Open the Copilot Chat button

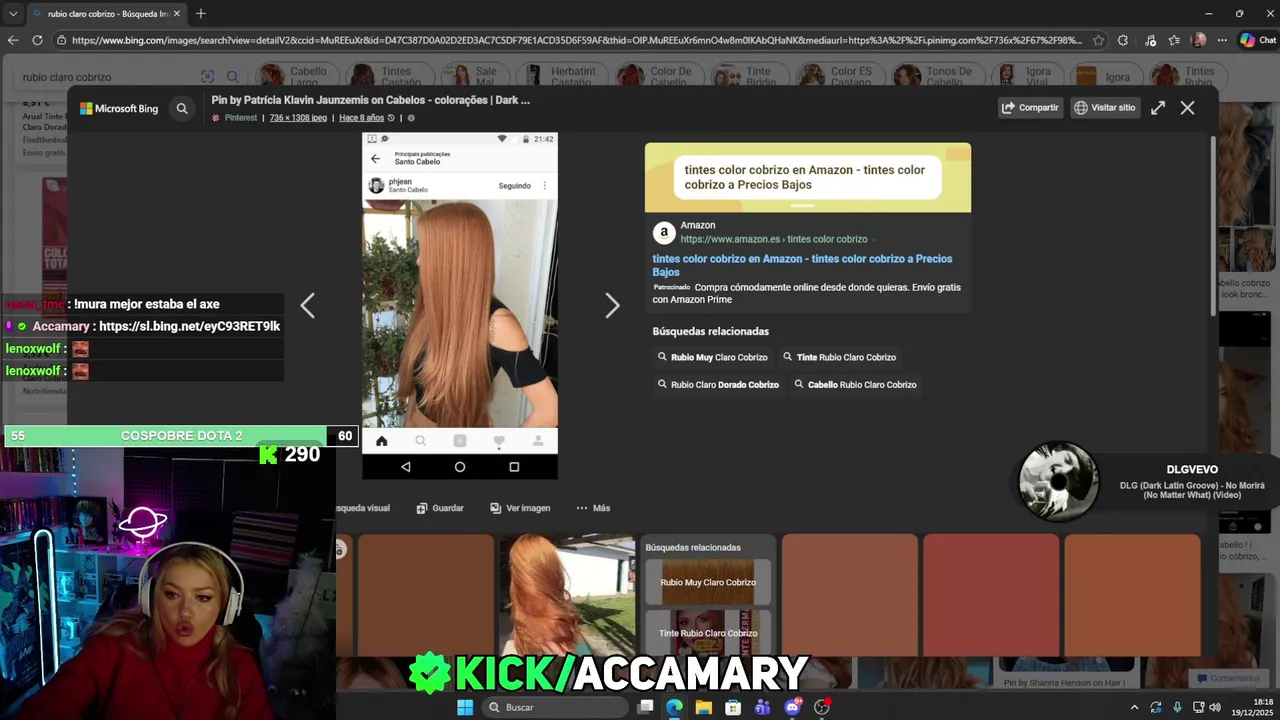point(1258,40)
